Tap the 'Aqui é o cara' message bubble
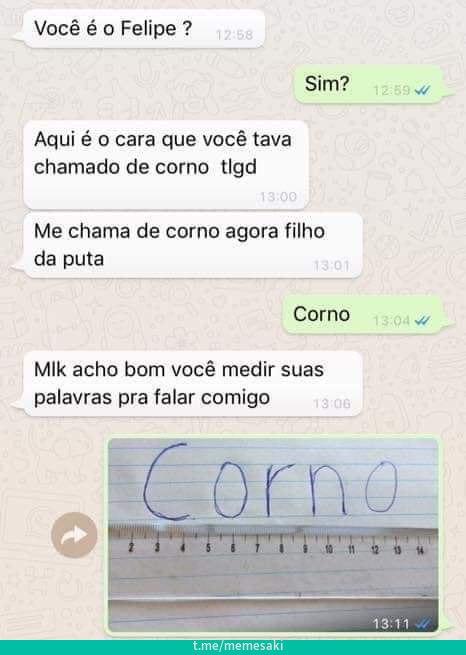This screenshot has height=655, width=466. click(166, 165)
